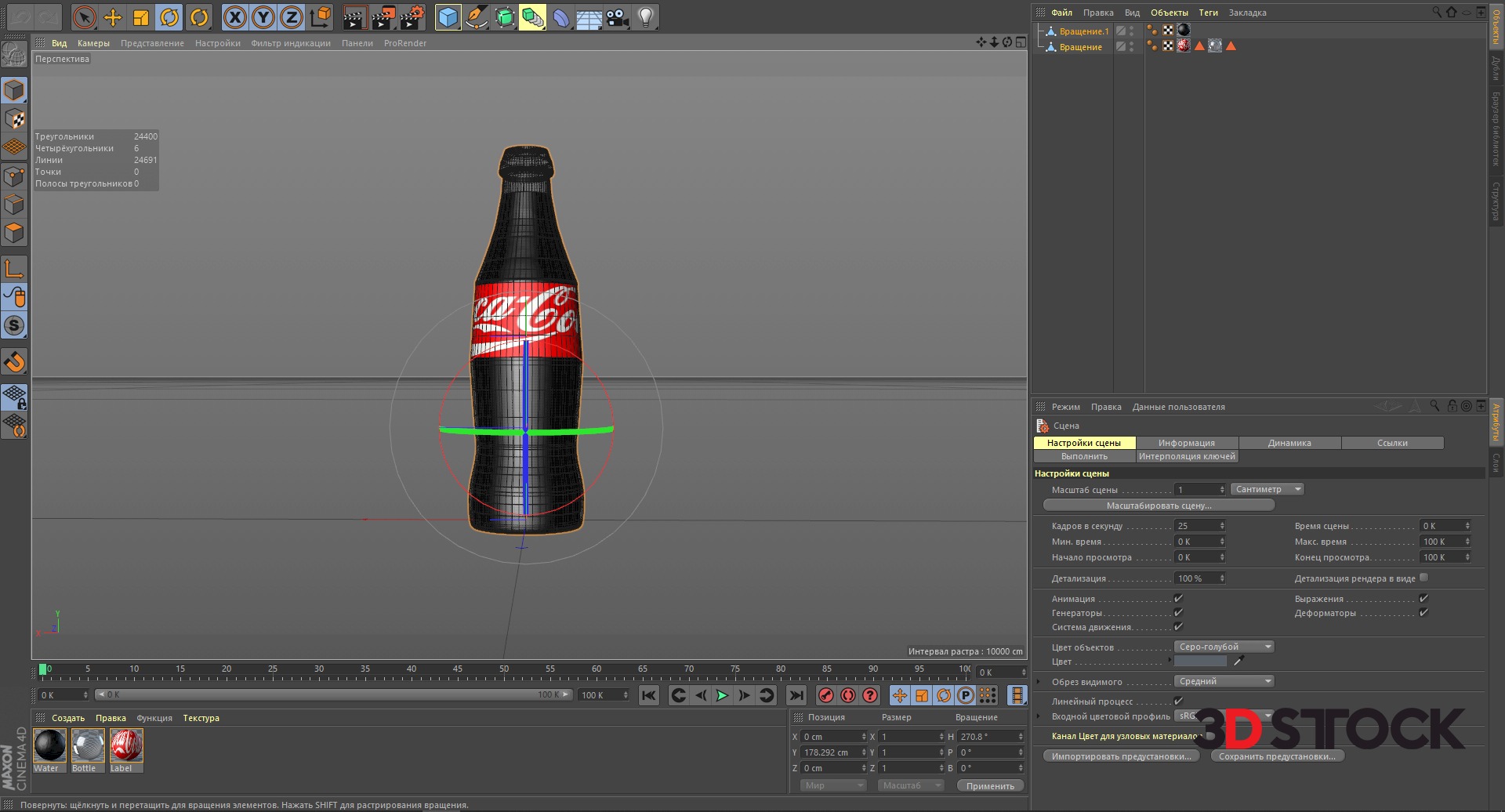The height and width of the screenshot is (812, 1505).
Task: Add a Cube primitive object
Action: click(448, 17)
